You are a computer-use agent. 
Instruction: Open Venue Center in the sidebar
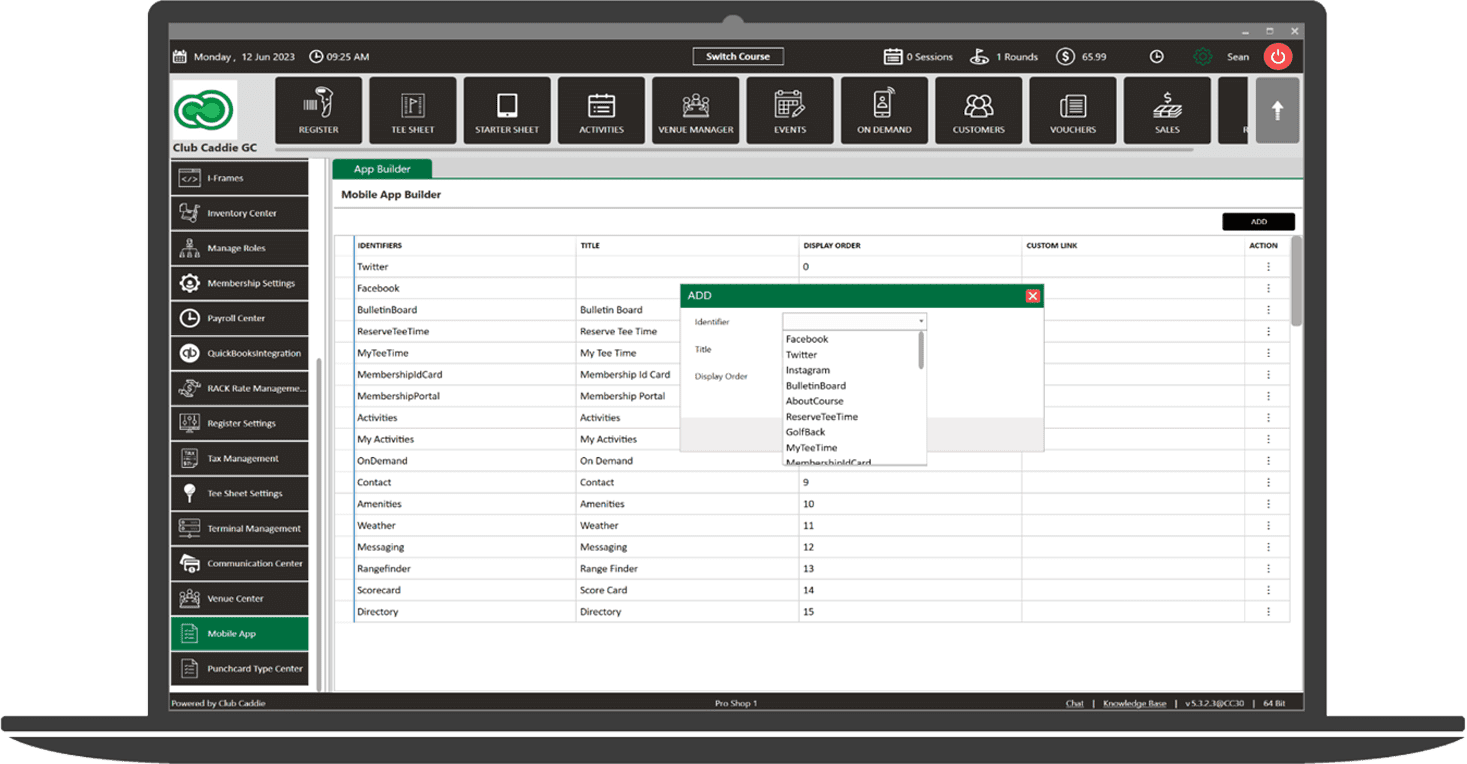(239, 598)
